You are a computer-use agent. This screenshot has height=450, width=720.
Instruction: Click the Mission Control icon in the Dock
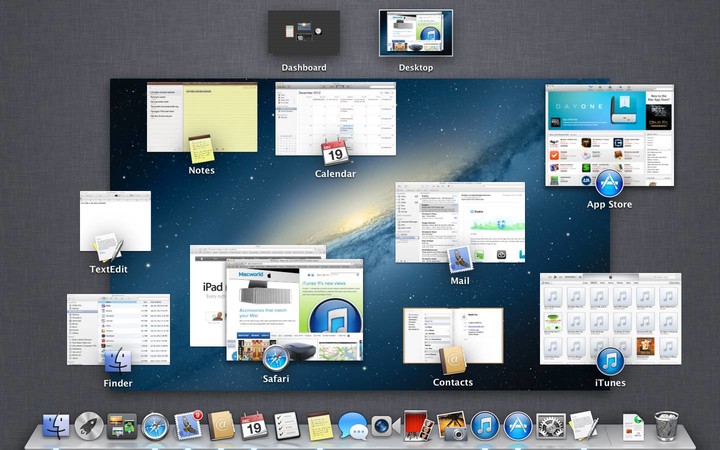(123, 427)
